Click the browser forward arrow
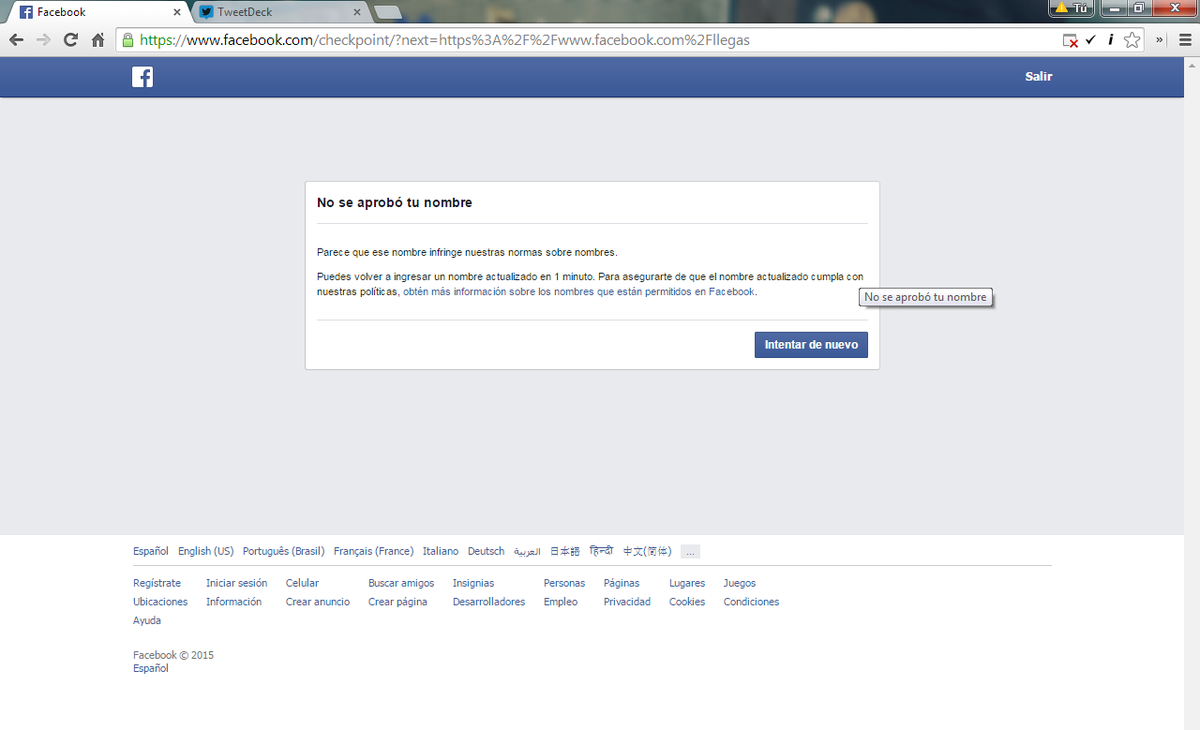Viewport: 1200px width, 730px height. click(43, 41)
